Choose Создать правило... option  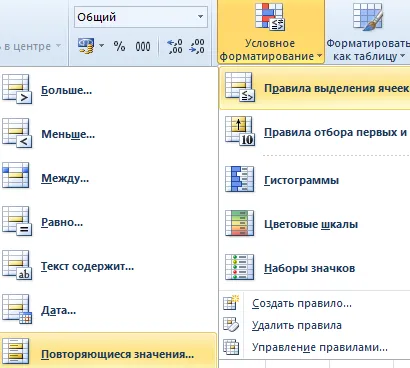pos(314,303)
